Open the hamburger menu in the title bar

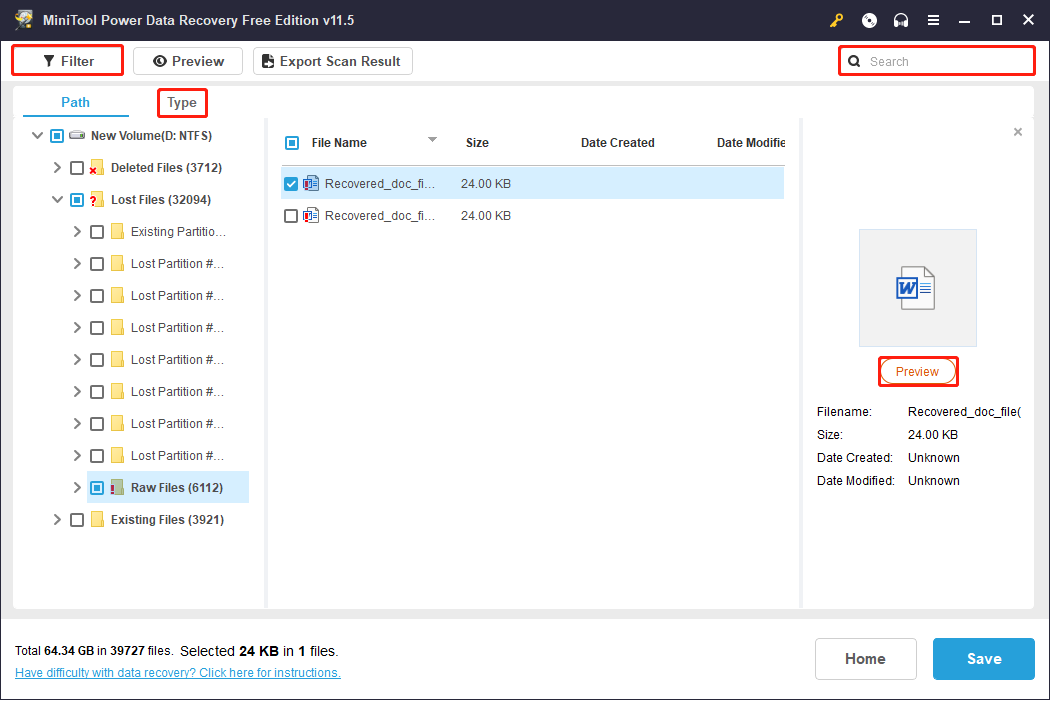pyautogui.click(x=933, y=20)
